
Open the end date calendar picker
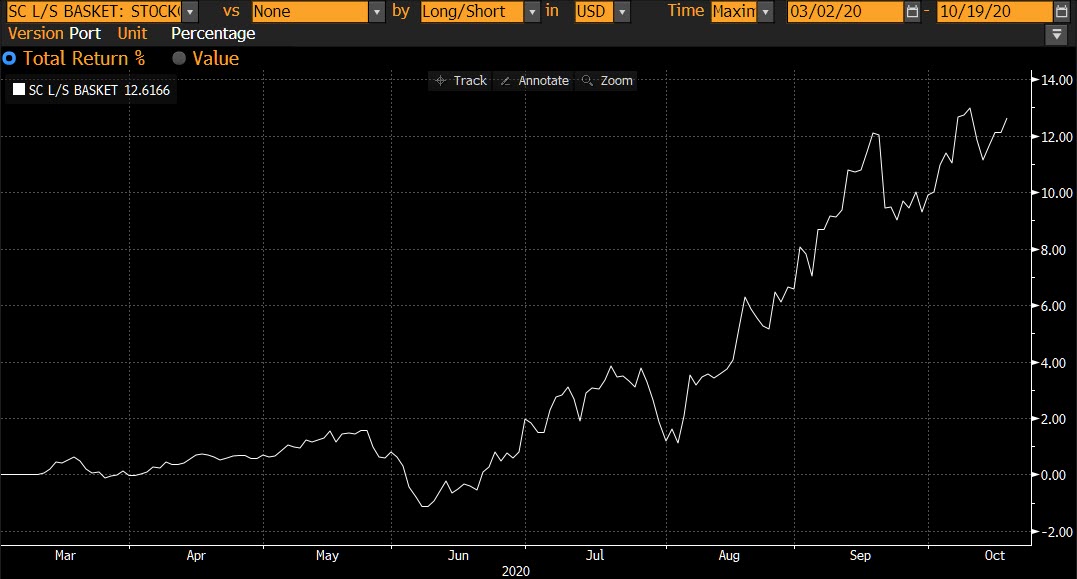click(x=1060, y=12)
